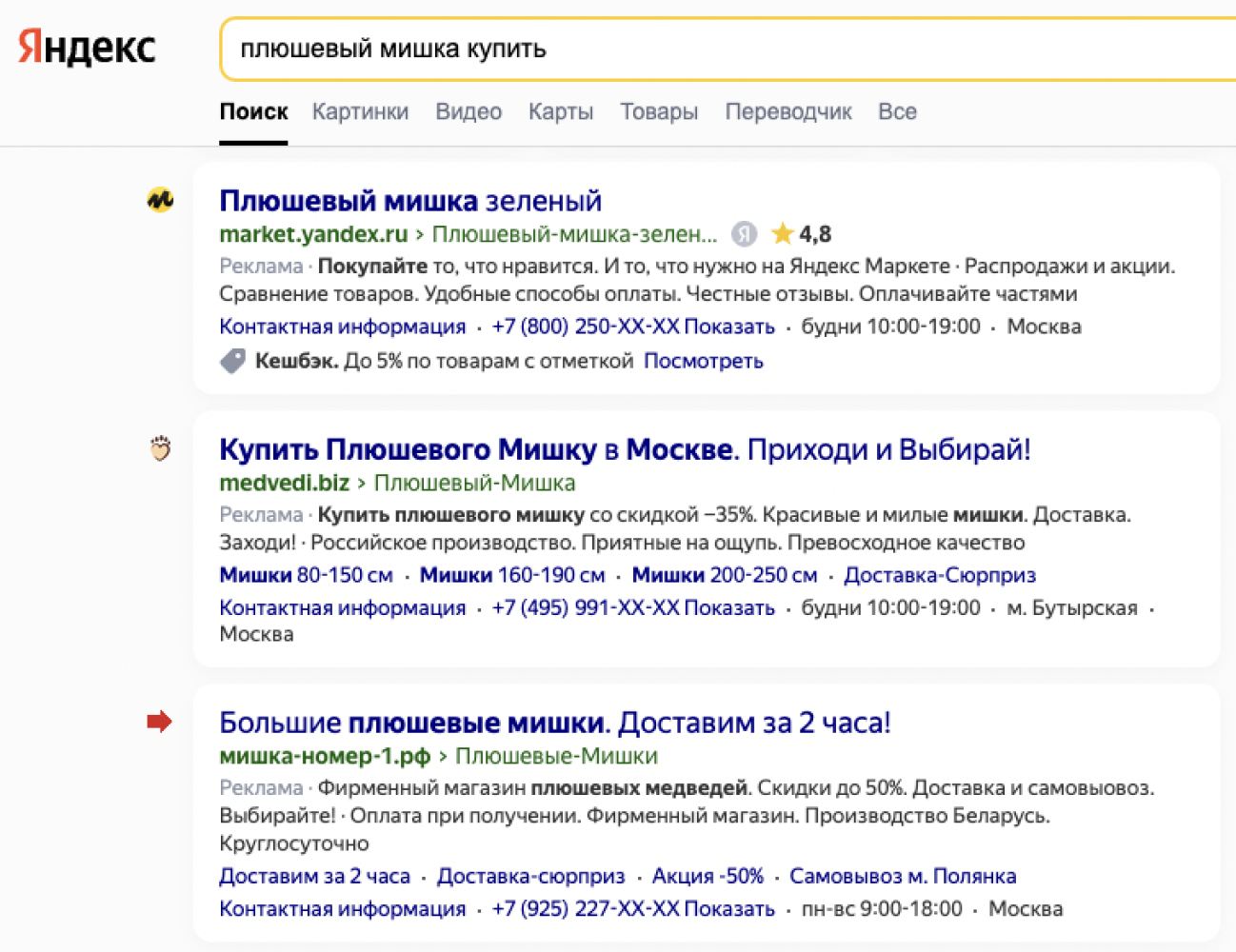Click the medvedi.biz bear favicon

coord(160,448)
